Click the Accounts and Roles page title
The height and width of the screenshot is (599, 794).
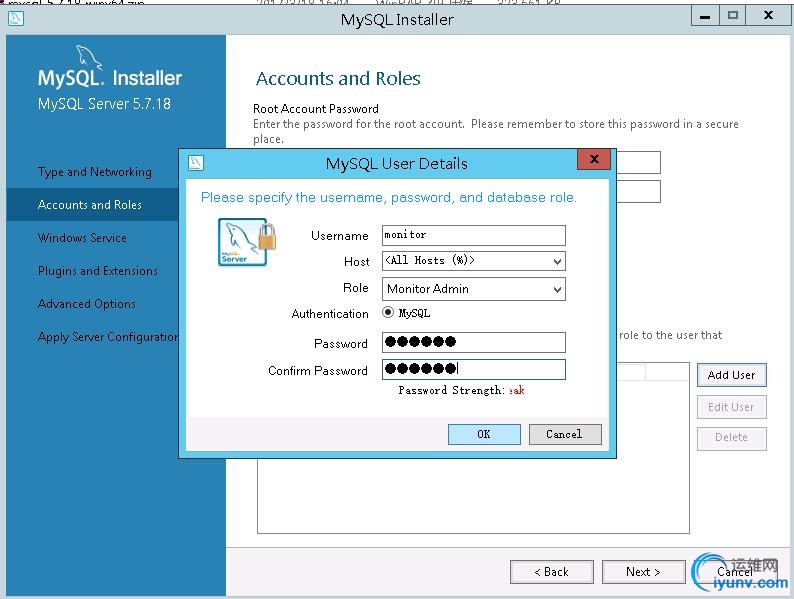pos(338,78)
